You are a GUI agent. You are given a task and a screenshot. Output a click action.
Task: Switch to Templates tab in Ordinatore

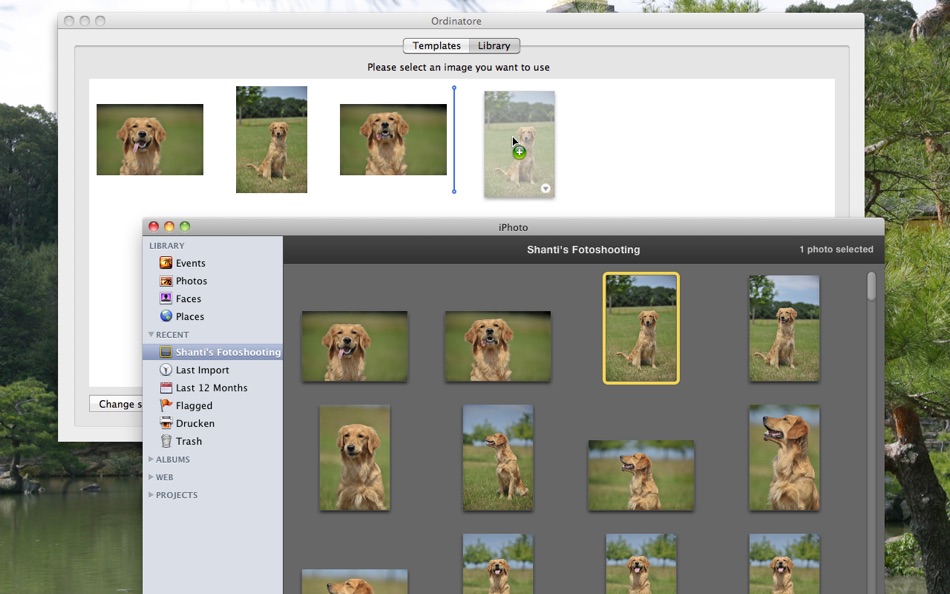point(436,45)
